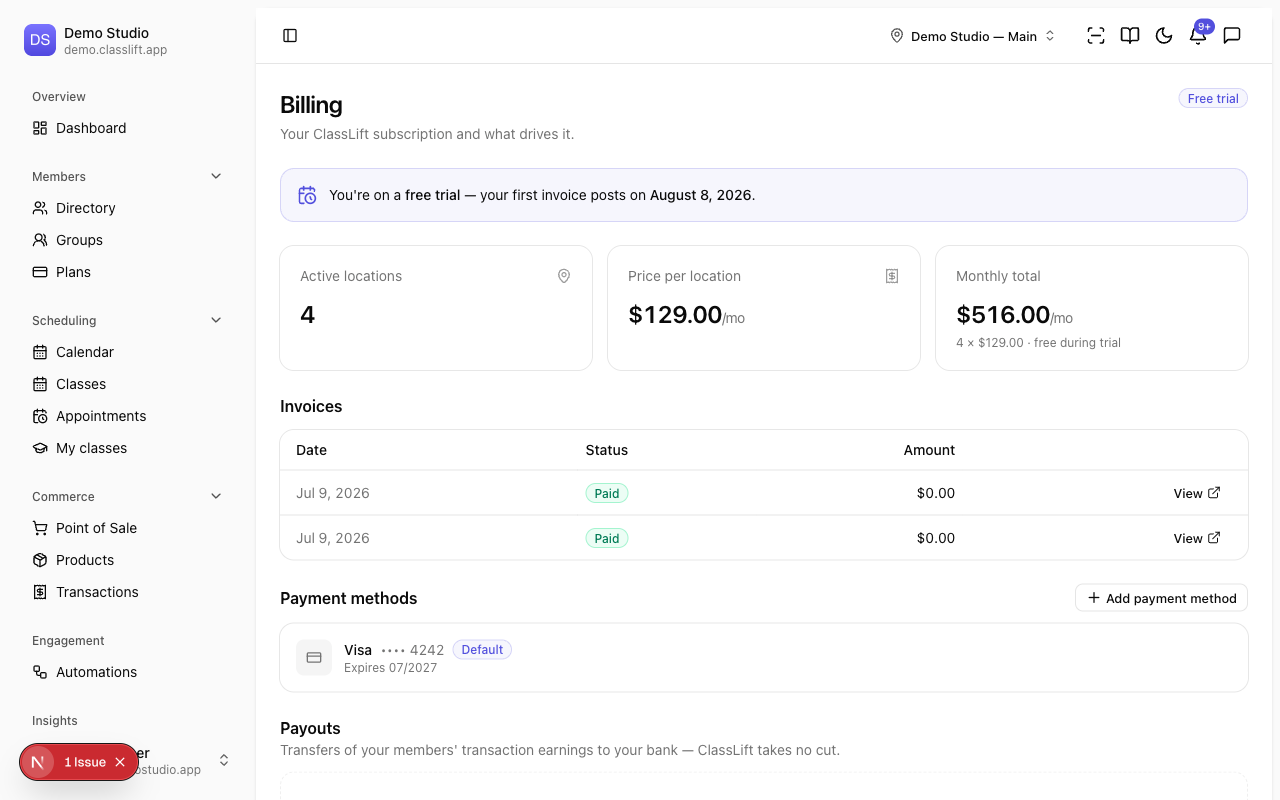
Task: Click the Date column header
Action: point(311,450)
